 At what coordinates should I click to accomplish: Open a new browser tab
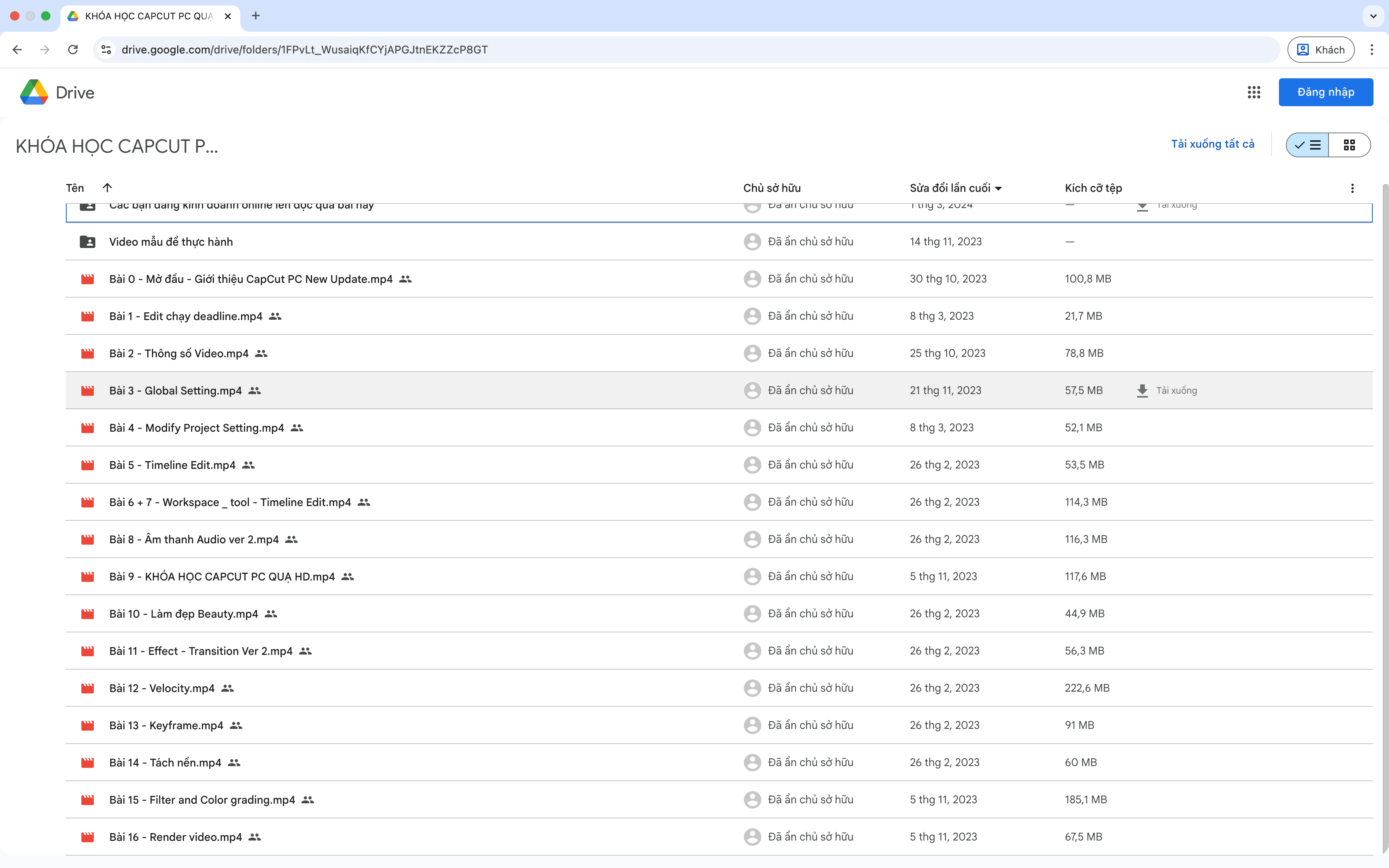pos(256,16)
